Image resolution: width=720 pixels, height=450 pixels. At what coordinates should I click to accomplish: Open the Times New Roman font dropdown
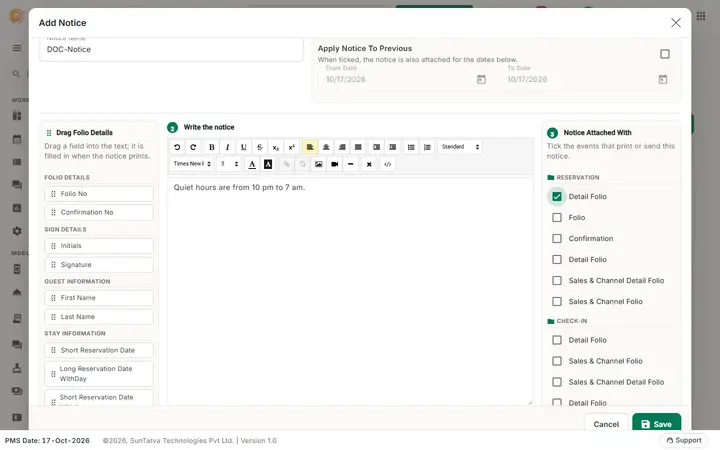(x=192, y=164)
